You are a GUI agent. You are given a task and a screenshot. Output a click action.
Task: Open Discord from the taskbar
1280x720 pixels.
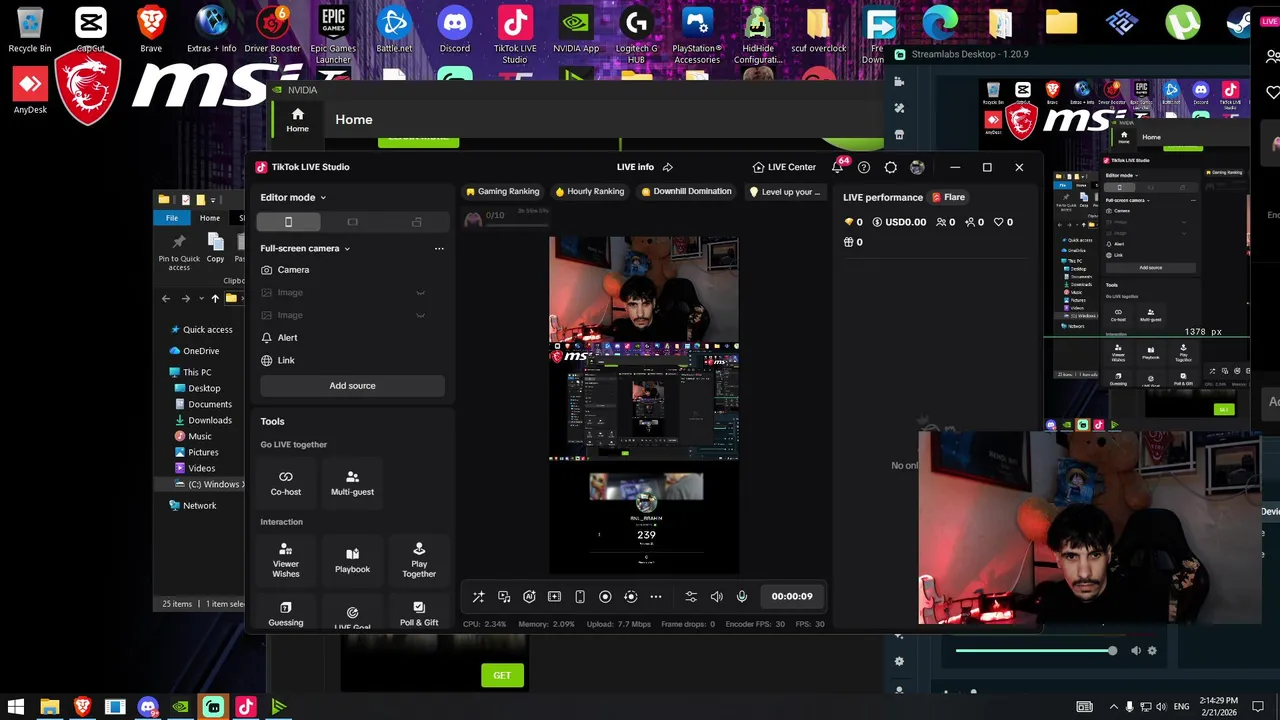[x=148, y=707]
